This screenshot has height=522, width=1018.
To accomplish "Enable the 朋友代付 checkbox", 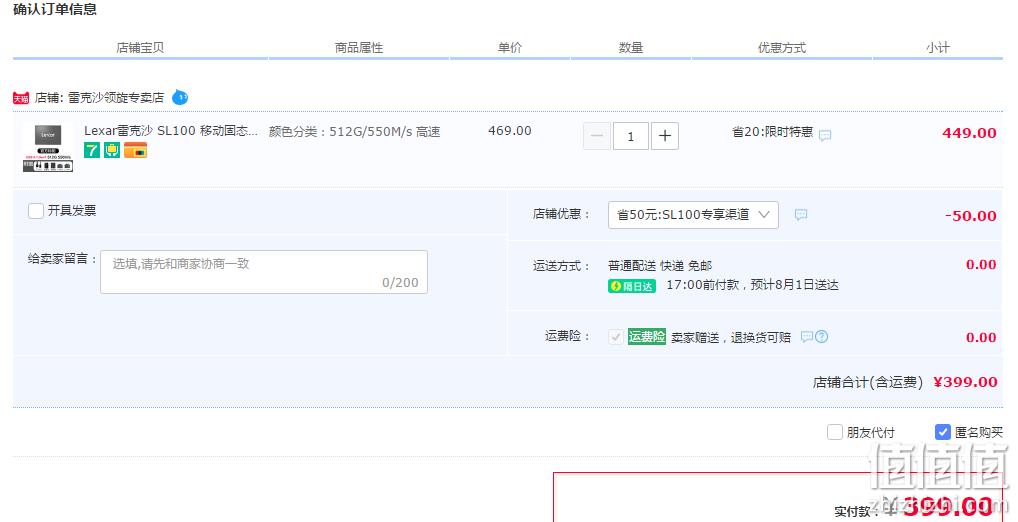I will tap(835, 432).
